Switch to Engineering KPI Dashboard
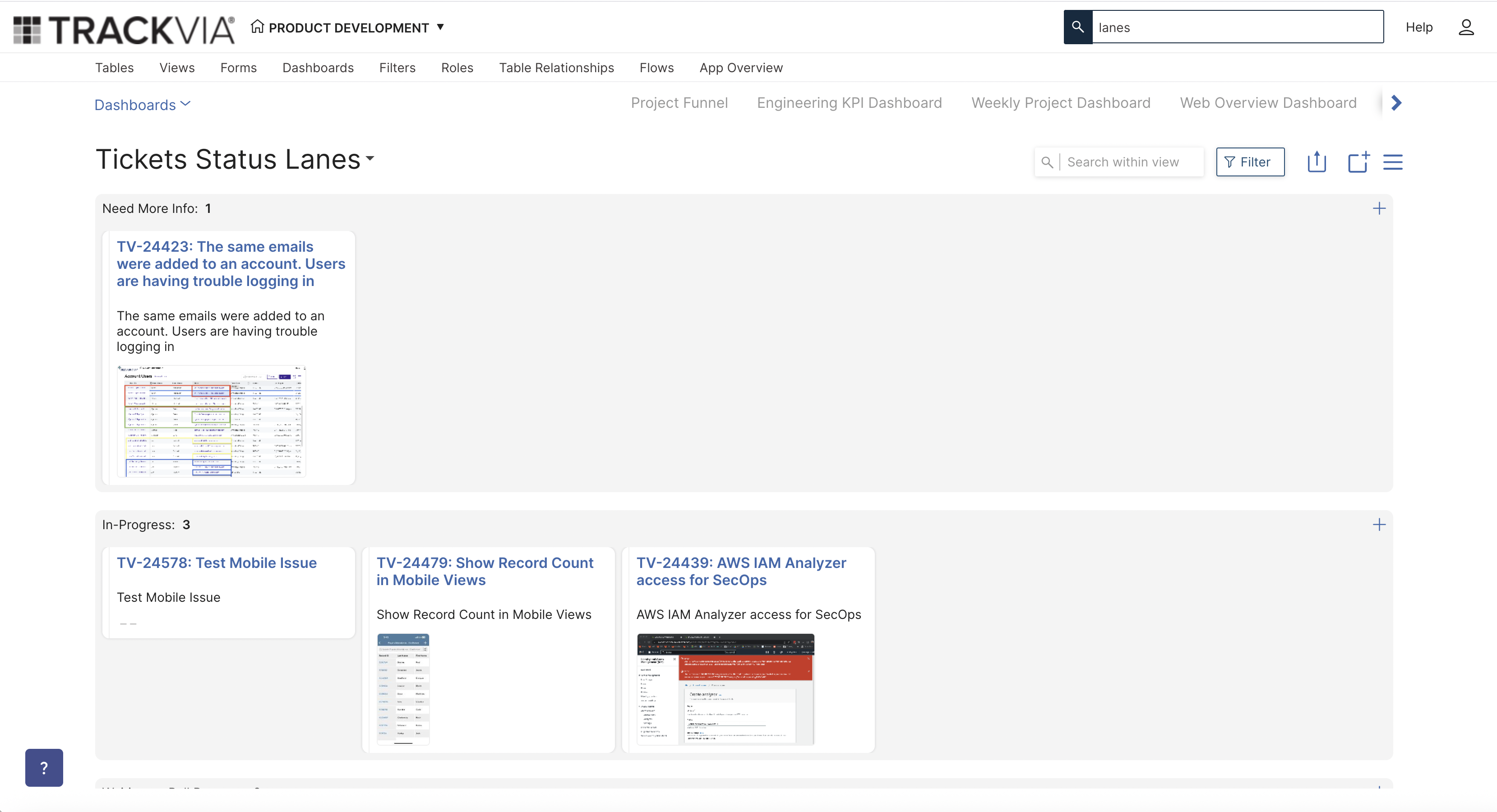This screenshot has height=812, width=1497. coord(850,103)
